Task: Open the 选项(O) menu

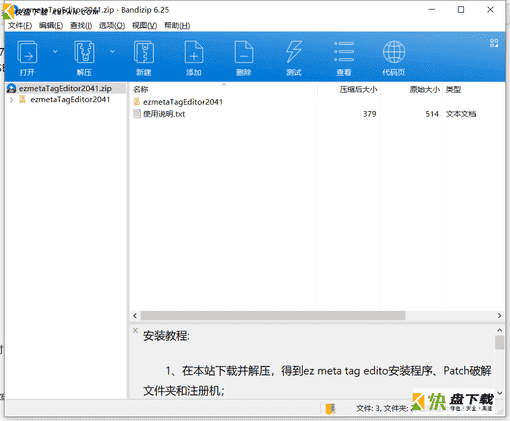Action: pos(112,26)
